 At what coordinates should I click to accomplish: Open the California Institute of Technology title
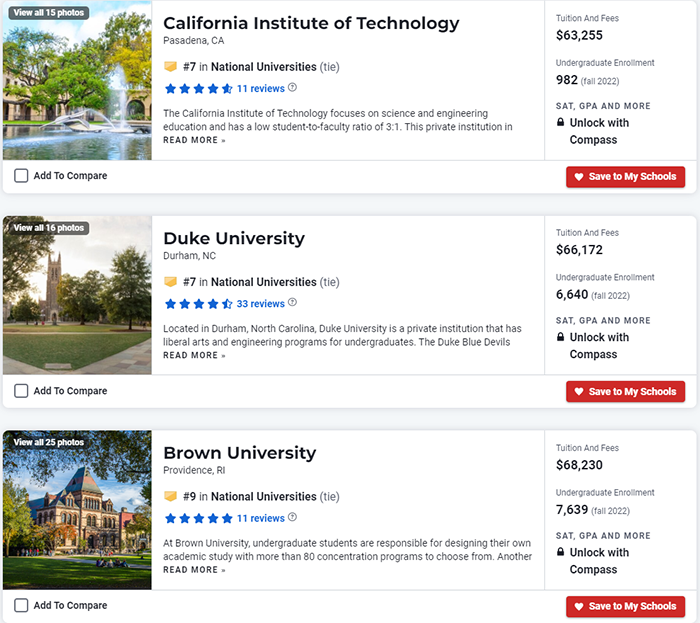coord(311,23)
